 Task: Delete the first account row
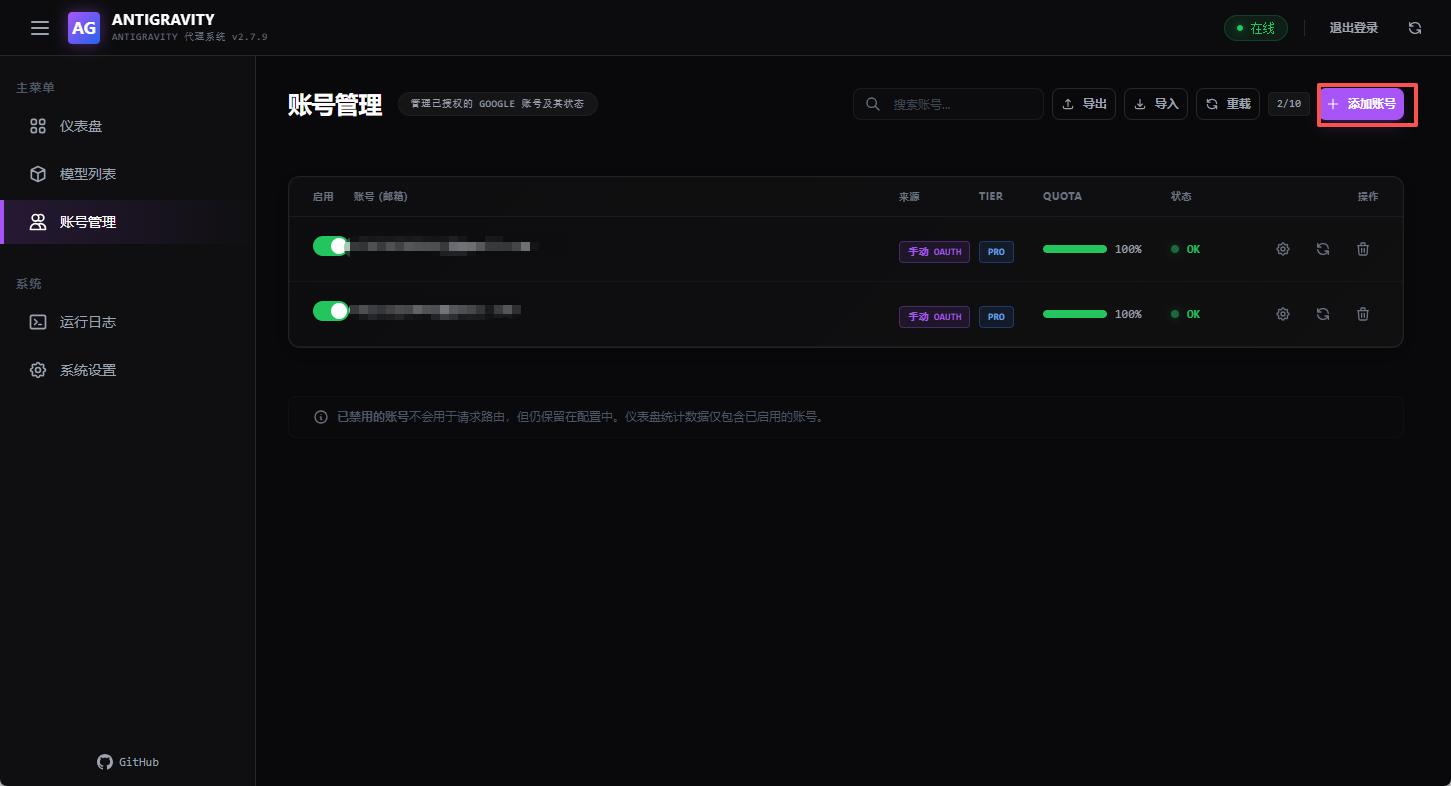click(1363, 249)
